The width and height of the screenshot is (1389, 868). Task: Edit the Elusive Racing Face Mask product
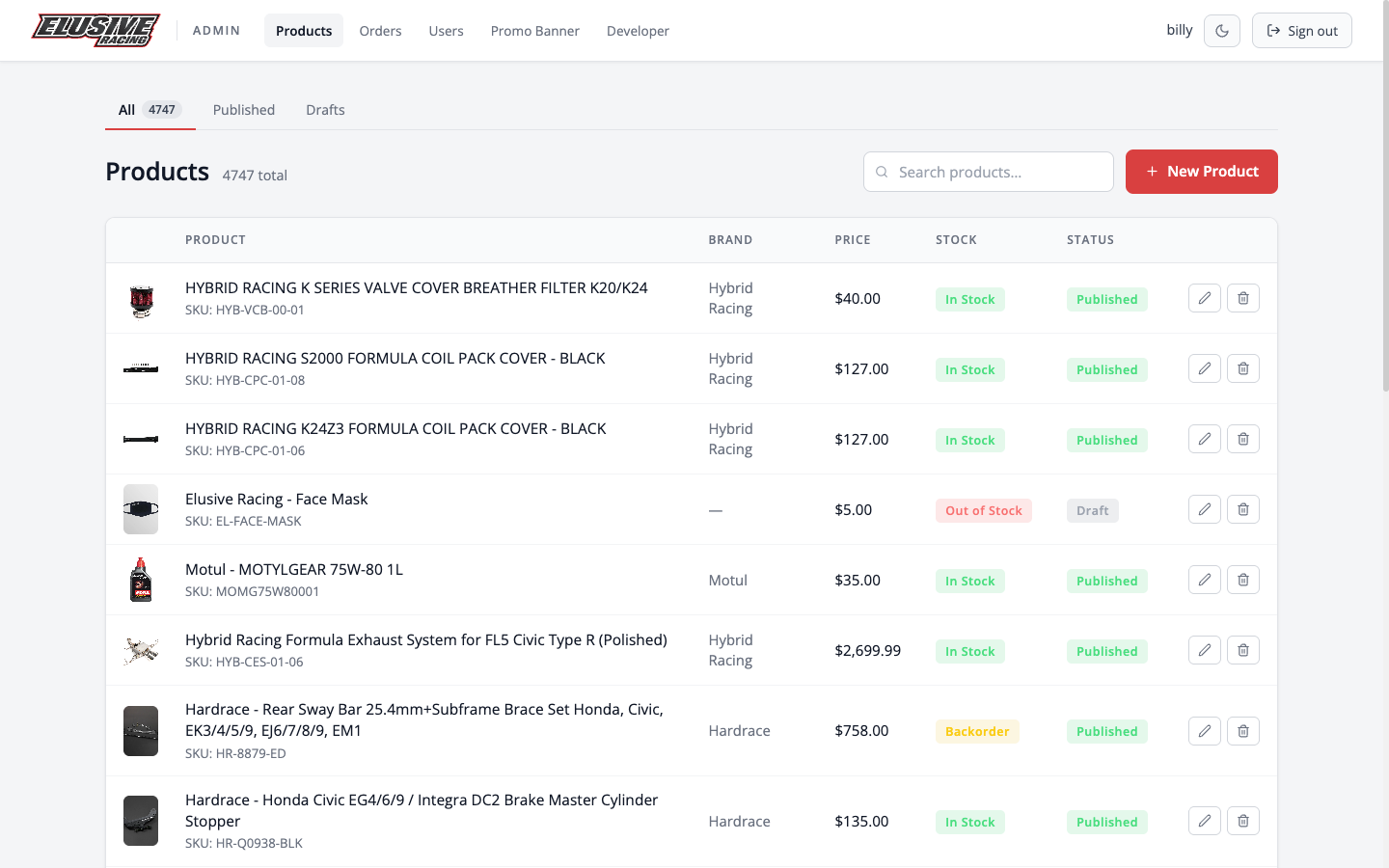(1205, 509)
